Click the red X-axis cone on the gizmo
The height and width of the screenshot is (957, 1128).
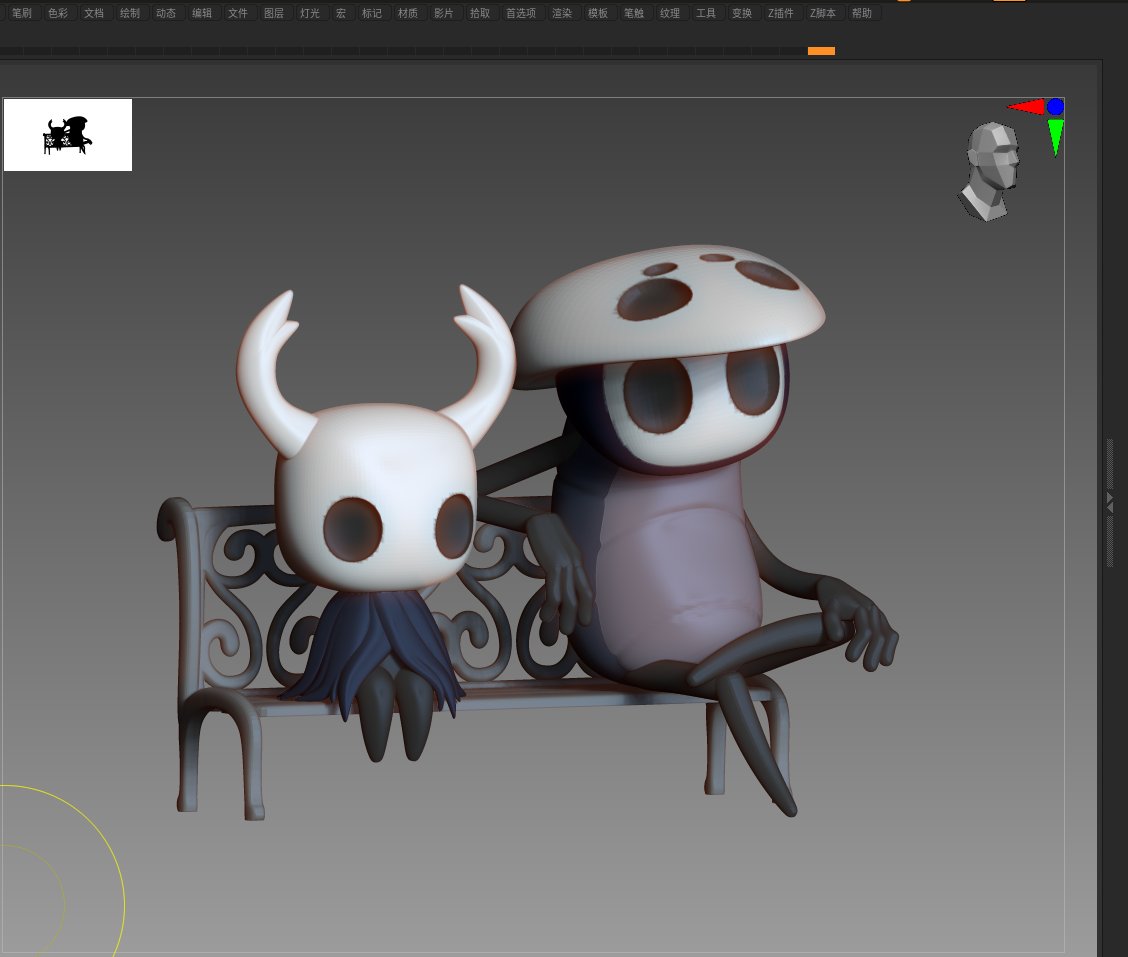(1027, 107)
